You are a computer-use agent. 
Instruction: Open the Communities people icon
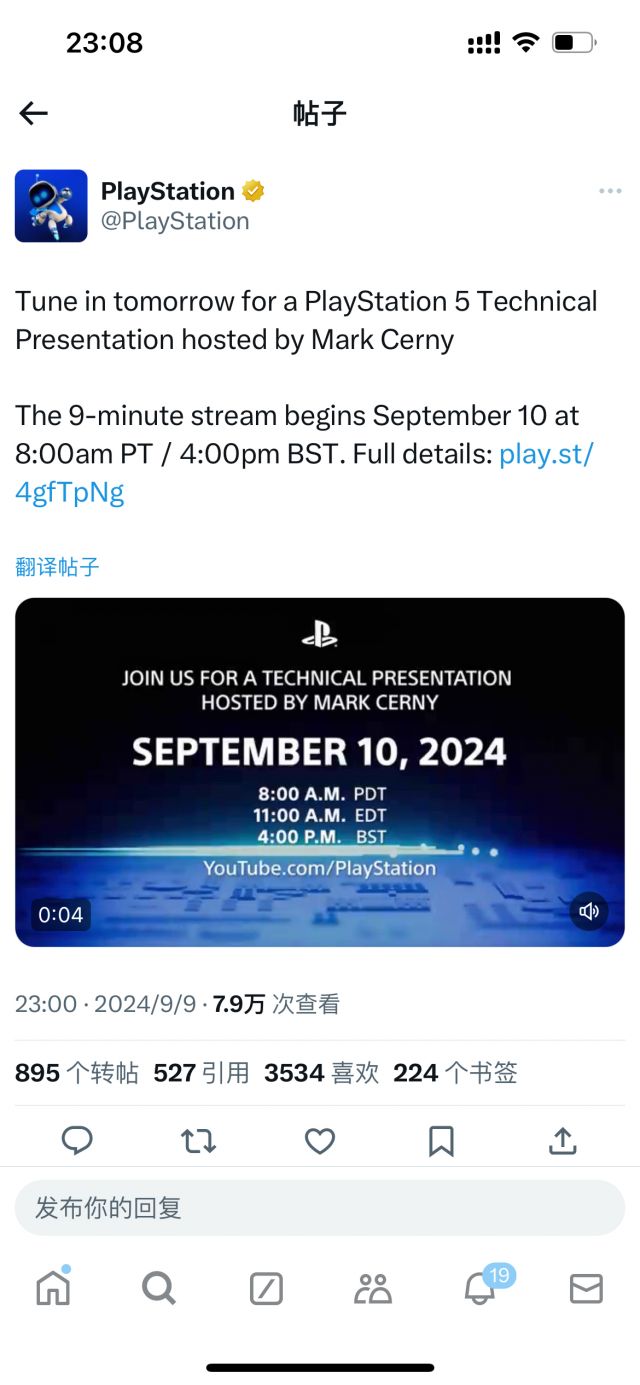coord(373,1289)
